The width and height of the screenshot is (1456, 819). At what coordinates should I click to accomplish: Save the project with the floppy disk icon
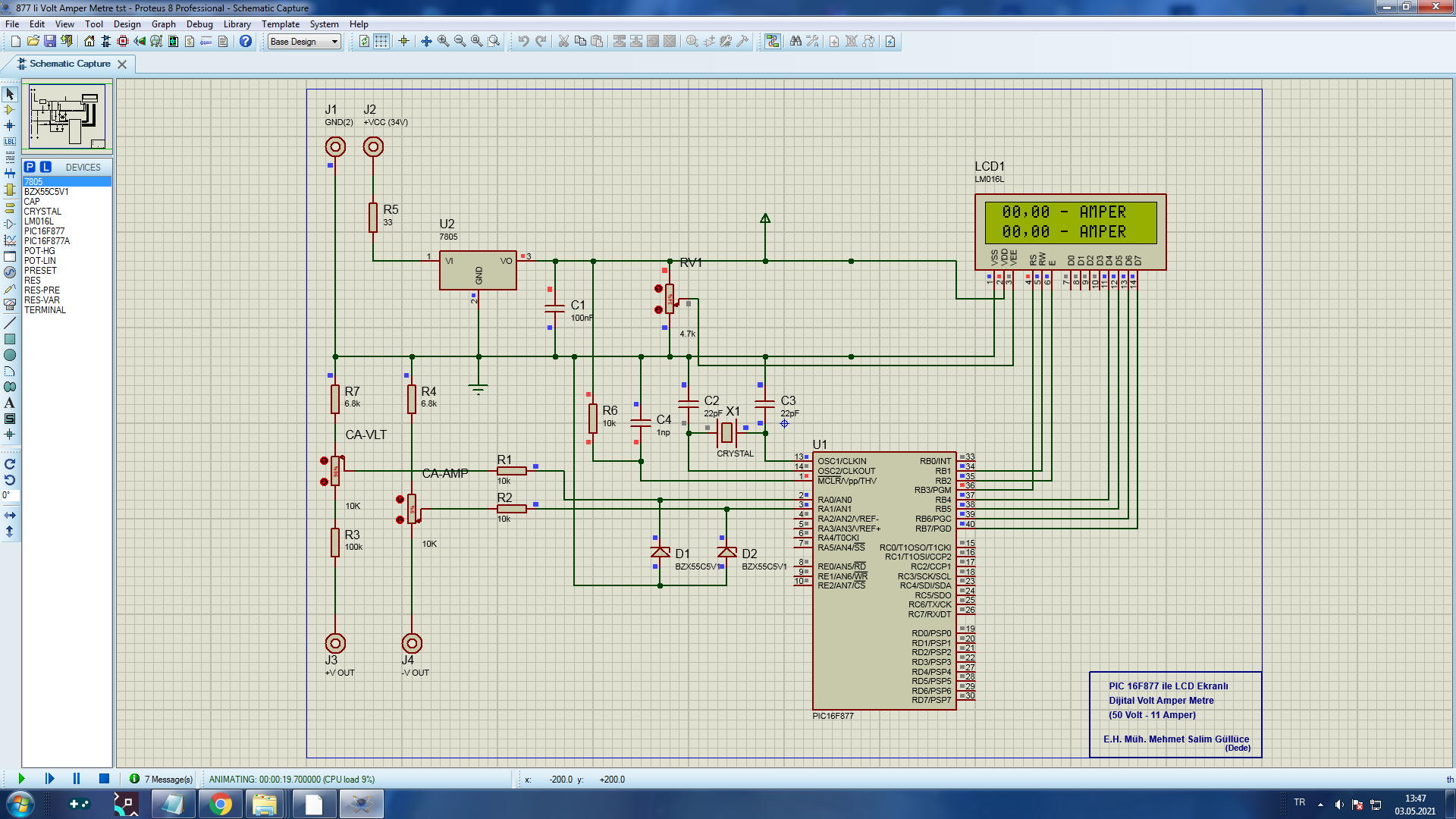click(49, 42)
